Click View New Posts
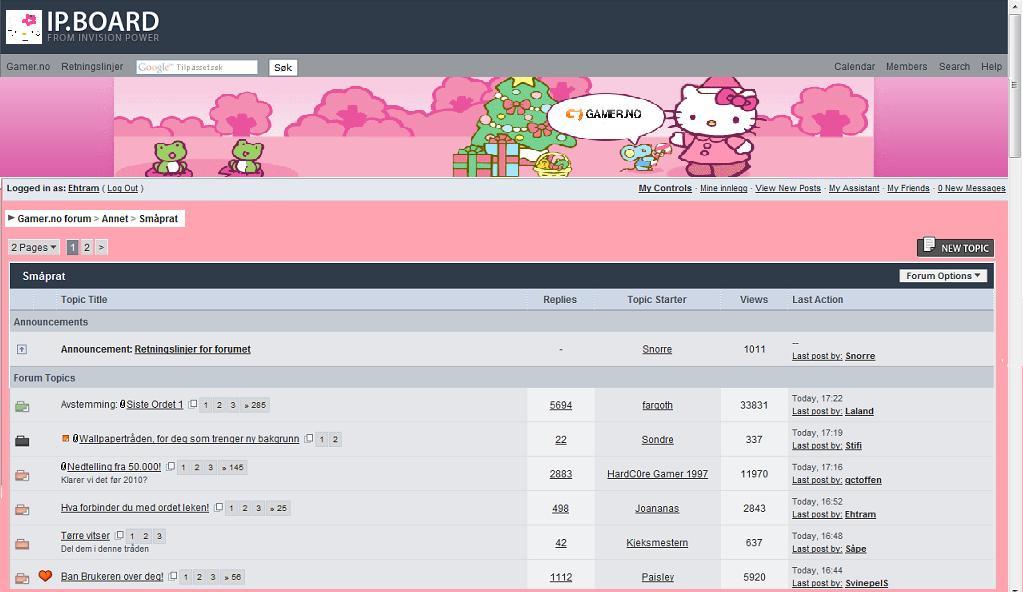1023x592 pixels. (788, 188)
